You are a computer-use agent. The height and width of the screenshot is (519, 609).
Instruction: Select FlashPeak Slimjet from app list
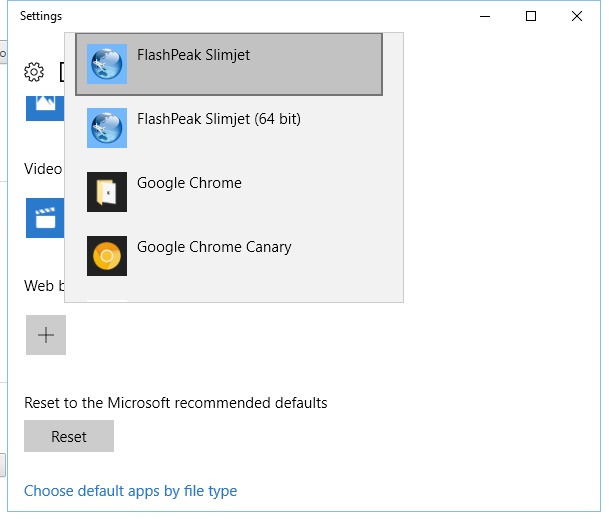[229, 64]
